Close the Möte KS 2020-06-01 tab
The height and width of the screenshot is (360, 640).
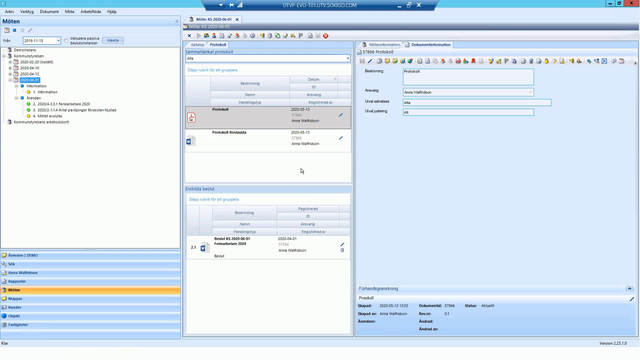click(x=237, y=19)
